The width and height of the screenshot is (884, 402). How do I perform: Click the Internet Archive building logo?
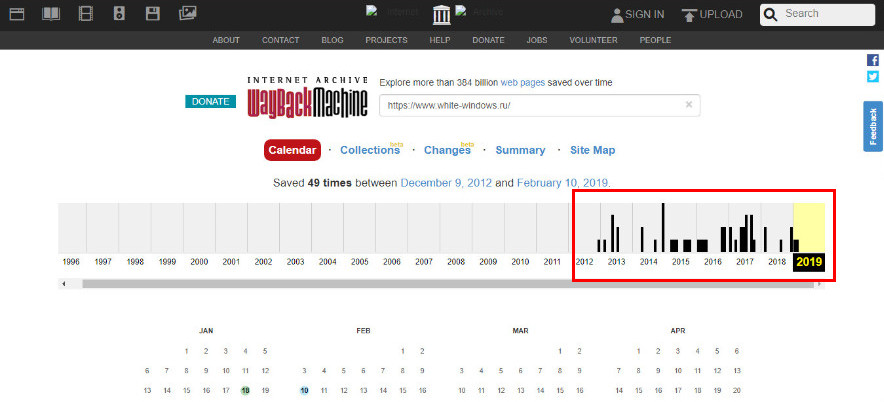pos(441,15)
